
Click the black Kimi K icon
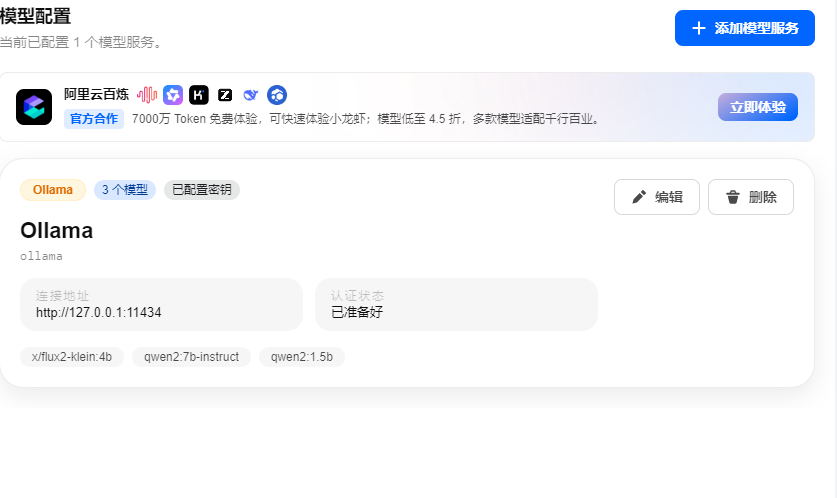coord(199,95)
